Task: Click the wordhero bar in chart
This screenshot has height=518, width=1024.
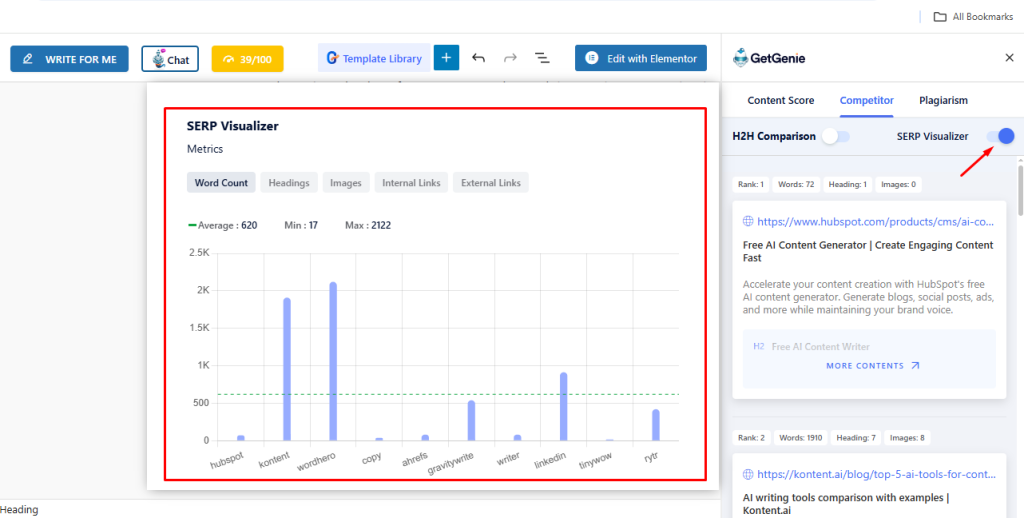Action: (x=333, y=361)
